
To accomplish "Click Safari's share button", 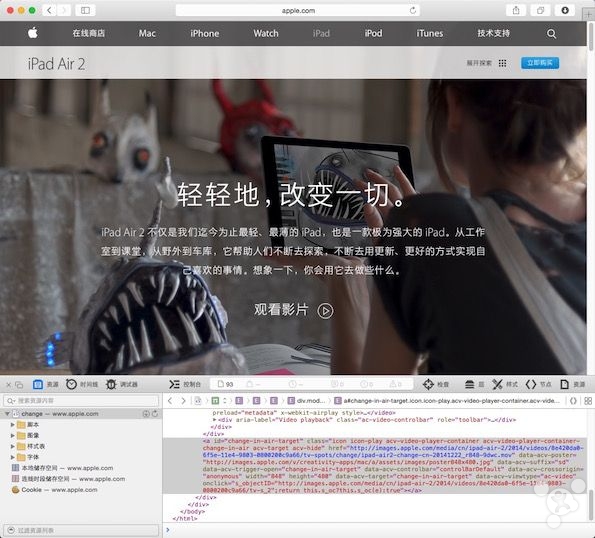I will pos(516,11).
